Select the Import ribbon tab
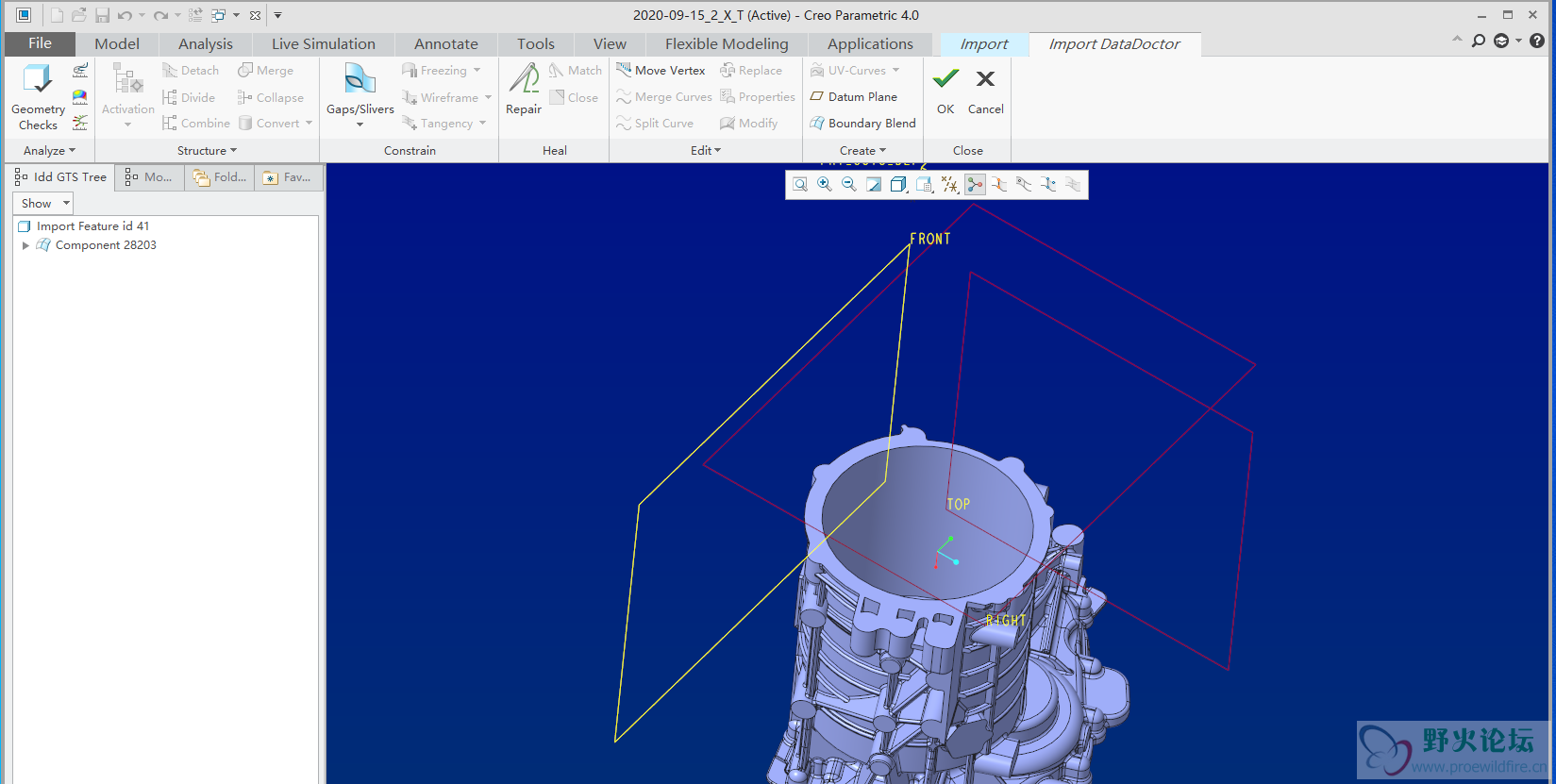The width and height of the screenshot is (1556, 784). click(984, 44)
